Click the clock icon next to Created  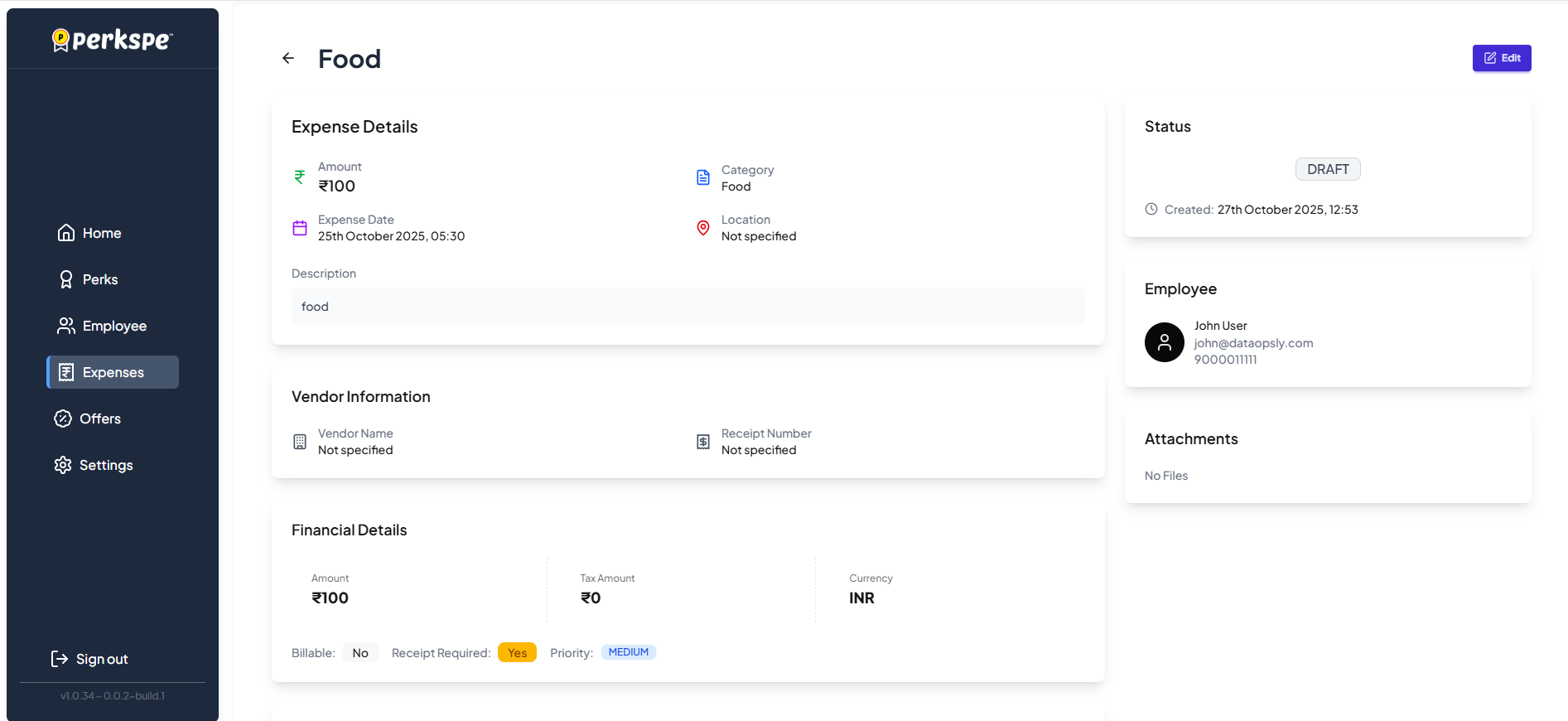tap(1151, 210)
